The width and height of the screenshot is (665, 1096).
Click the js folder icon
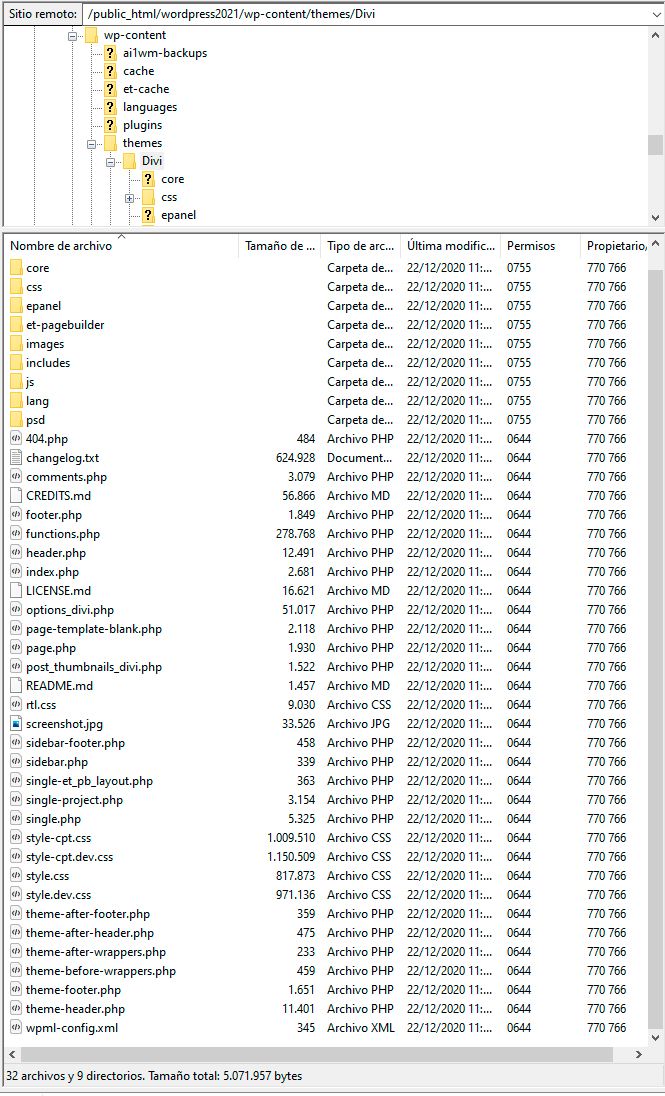[17, 382]
